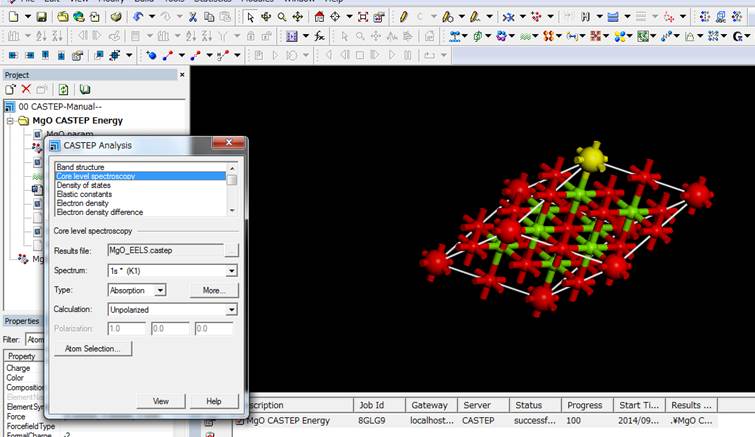Select Band structure in analysis list
Screen dimensions: 755x437
coord(80,167)
